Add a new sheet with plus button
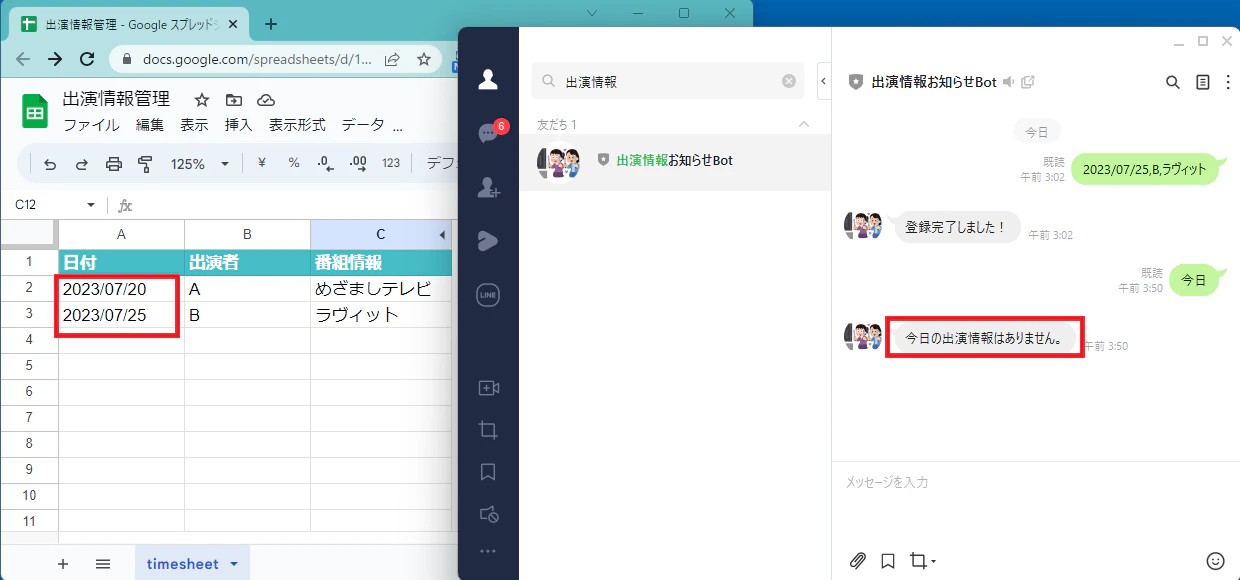This screenshot has width=1240, height=580. (x=63, y=564)
